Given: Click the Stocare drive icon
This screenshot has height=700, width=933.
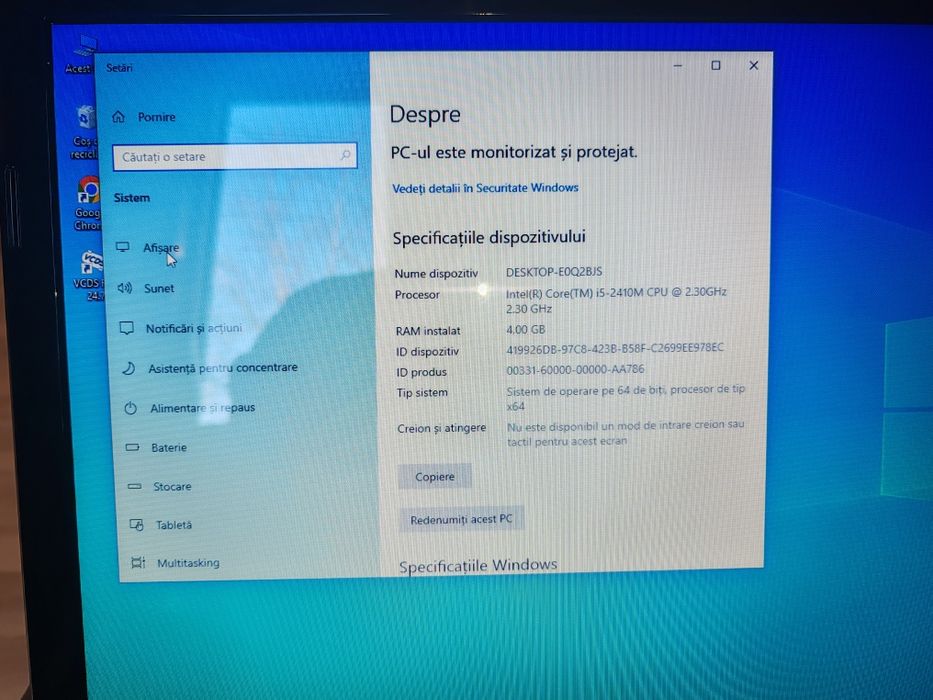Looking at the screenshot, I should click(x=134, y=486).
